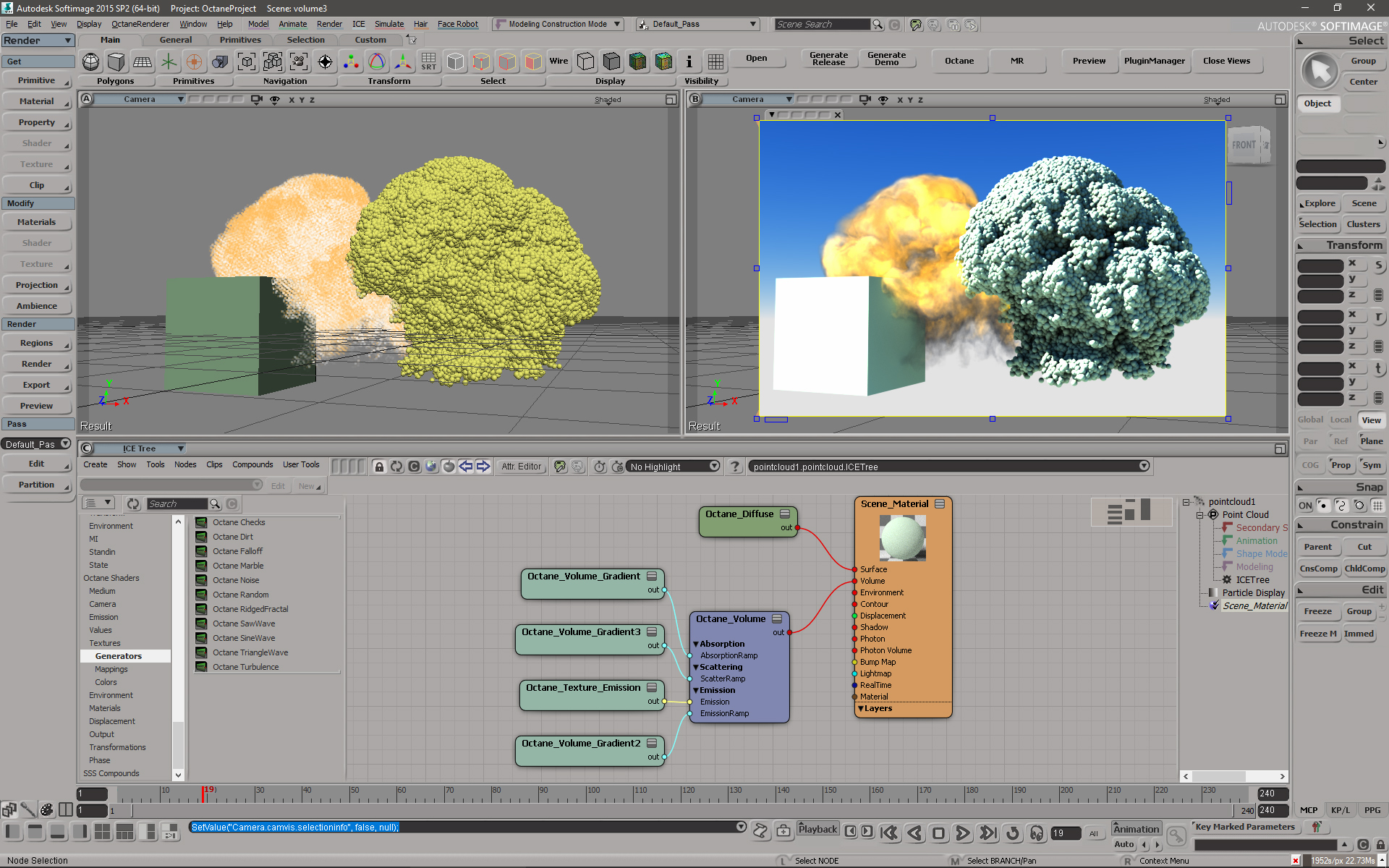The width and height of the screenshot is (1389, 868).
Task: Click the SRT transform icon
Action: [x=428, y=61]
